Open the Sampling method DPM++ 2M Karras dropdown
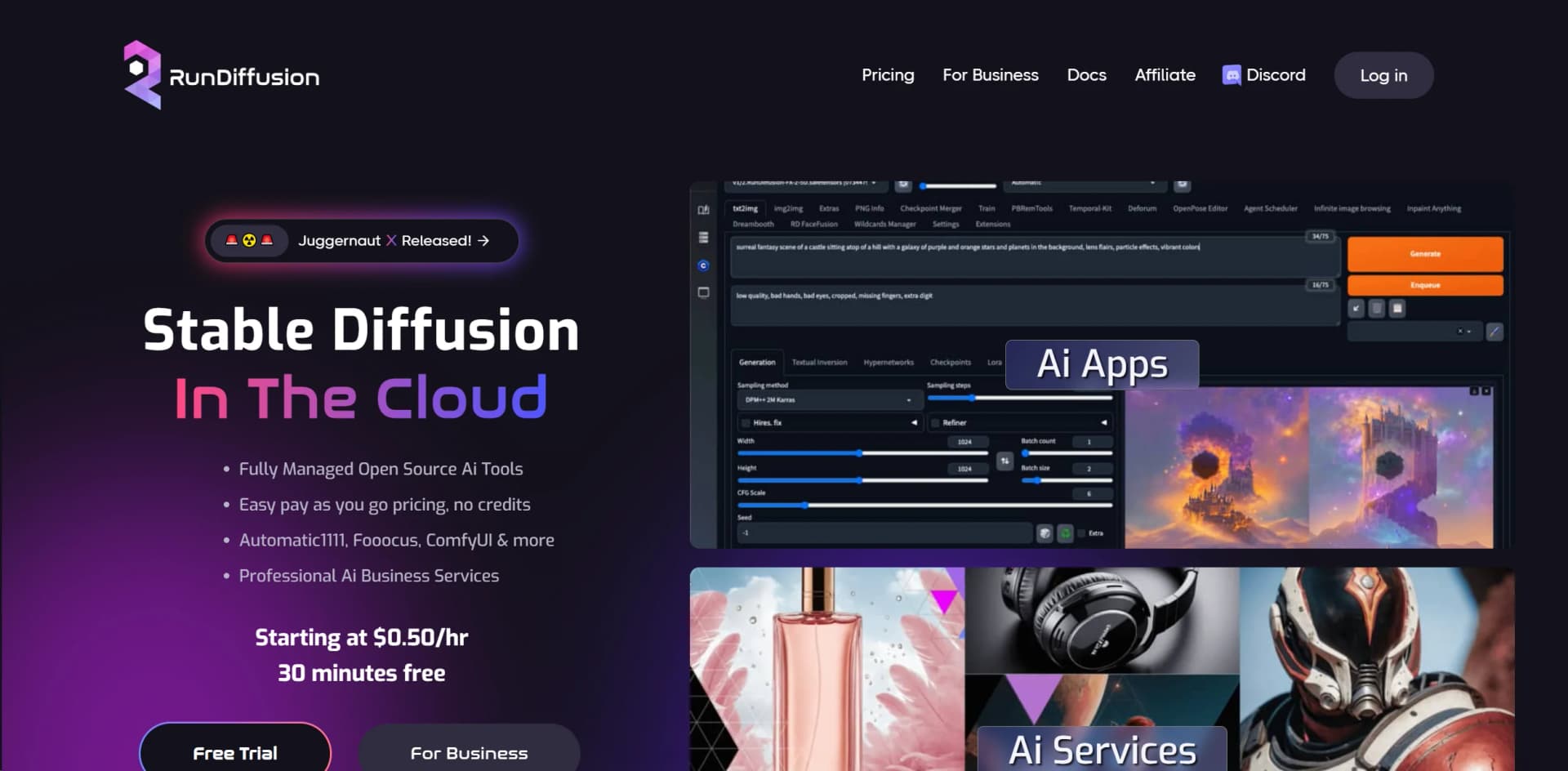Viewport: 1568px width, 771px height. coord(829,400)
